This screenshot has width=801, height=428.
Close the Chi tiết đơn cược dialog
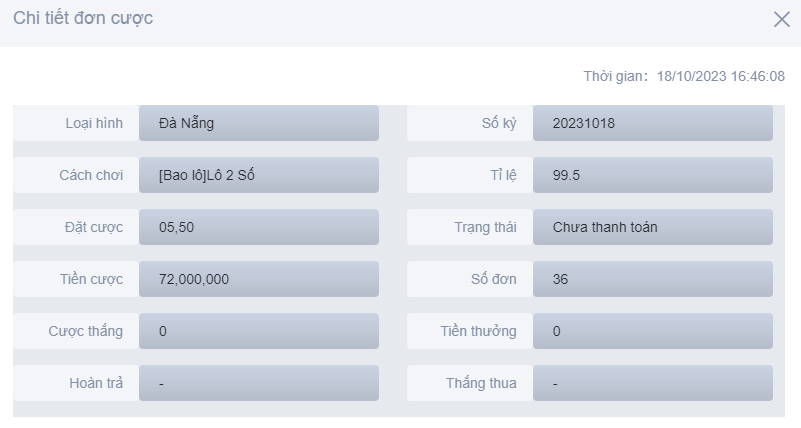point(781,19)
